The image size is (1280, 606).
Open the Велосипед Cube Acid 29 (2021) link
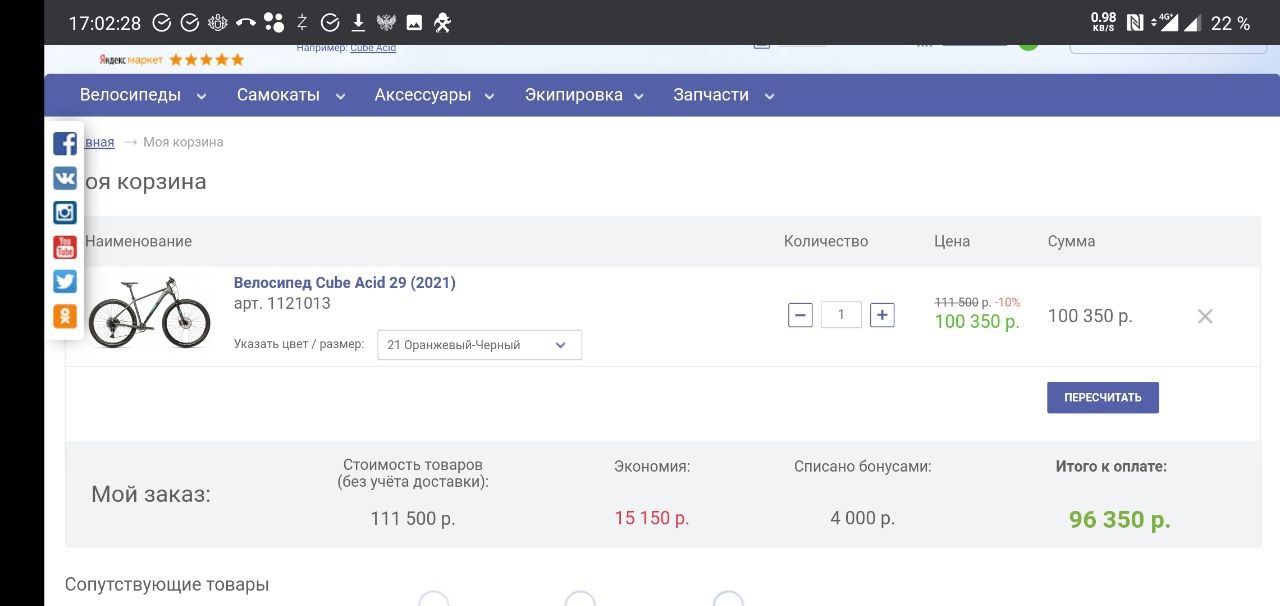(345, 283)
